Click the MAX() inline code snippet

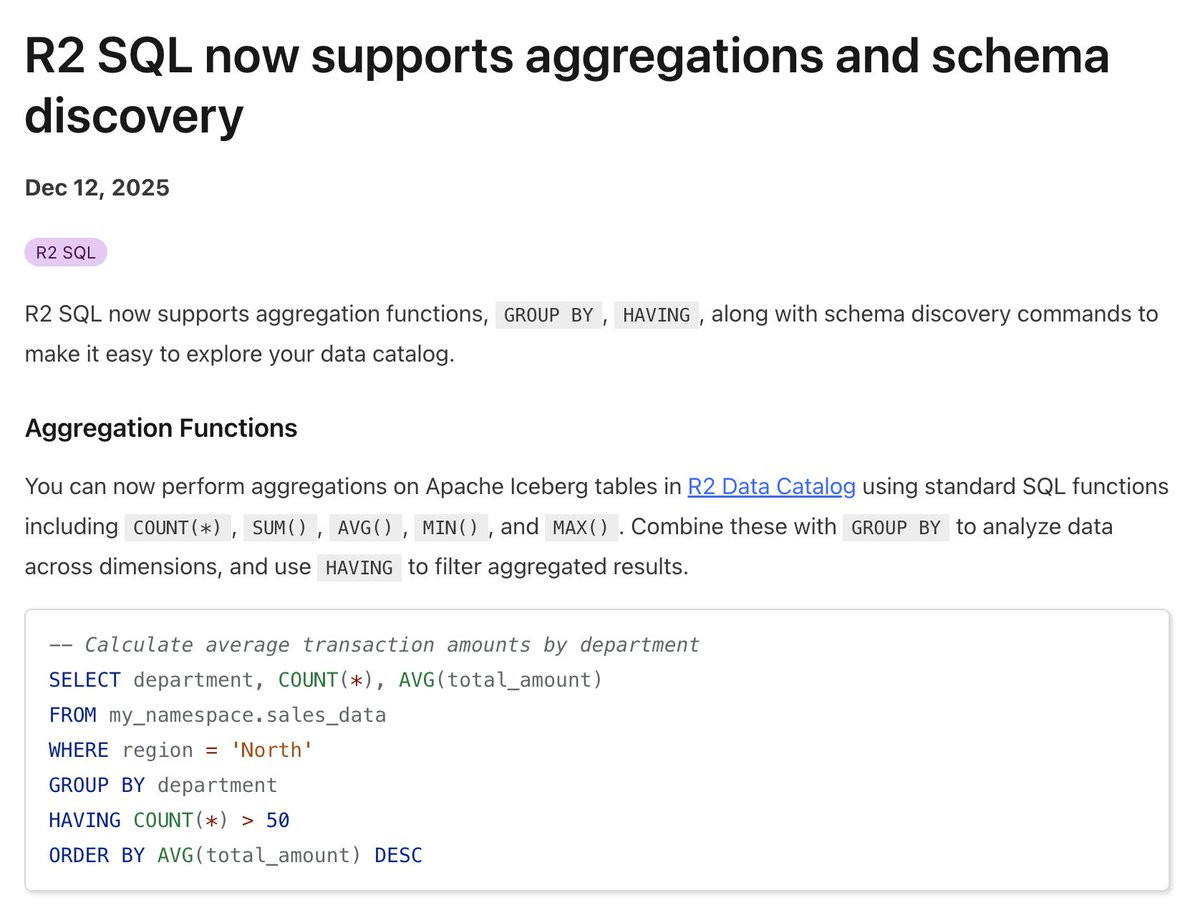(583, 527)
